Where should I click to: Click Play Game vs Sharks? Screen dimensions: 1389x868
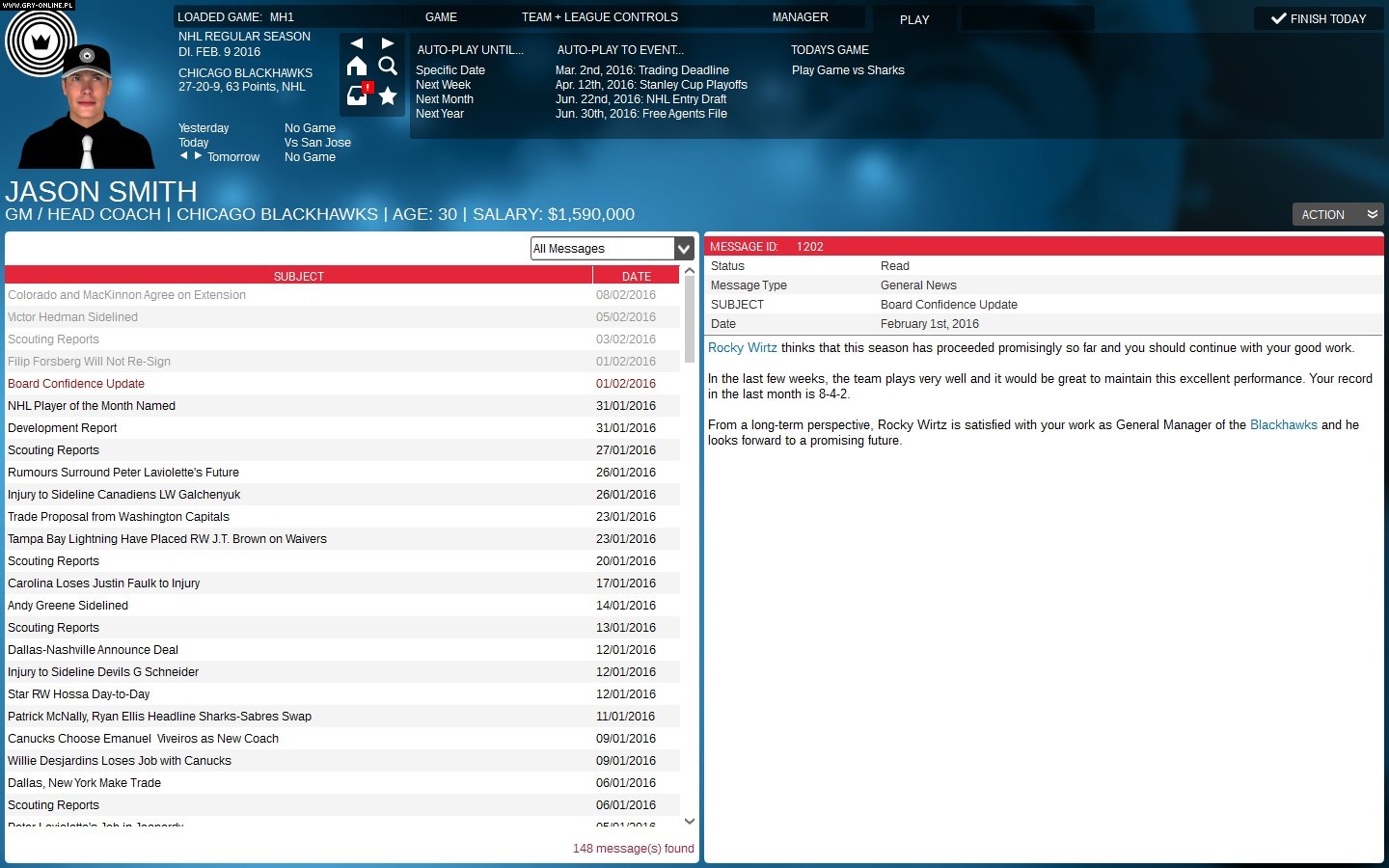[848, 70]
